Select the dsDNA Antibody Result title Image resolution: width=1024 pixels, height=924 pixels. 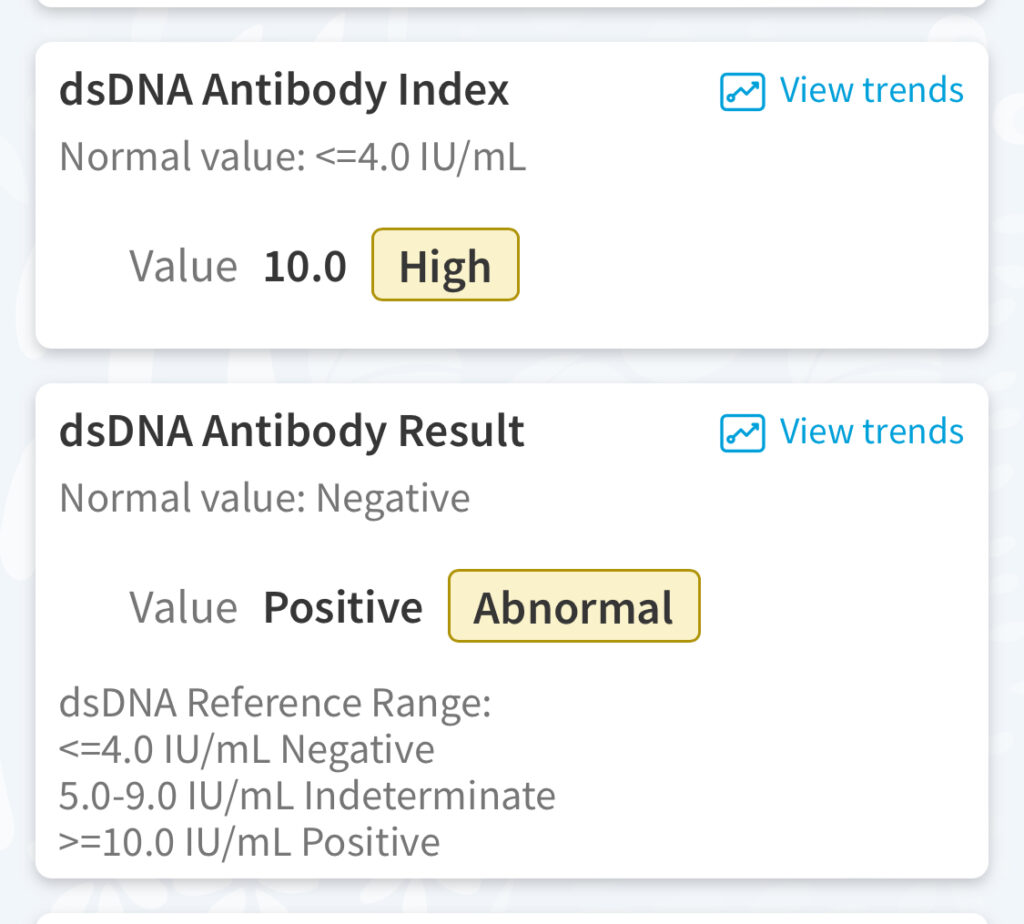(292, 432)
